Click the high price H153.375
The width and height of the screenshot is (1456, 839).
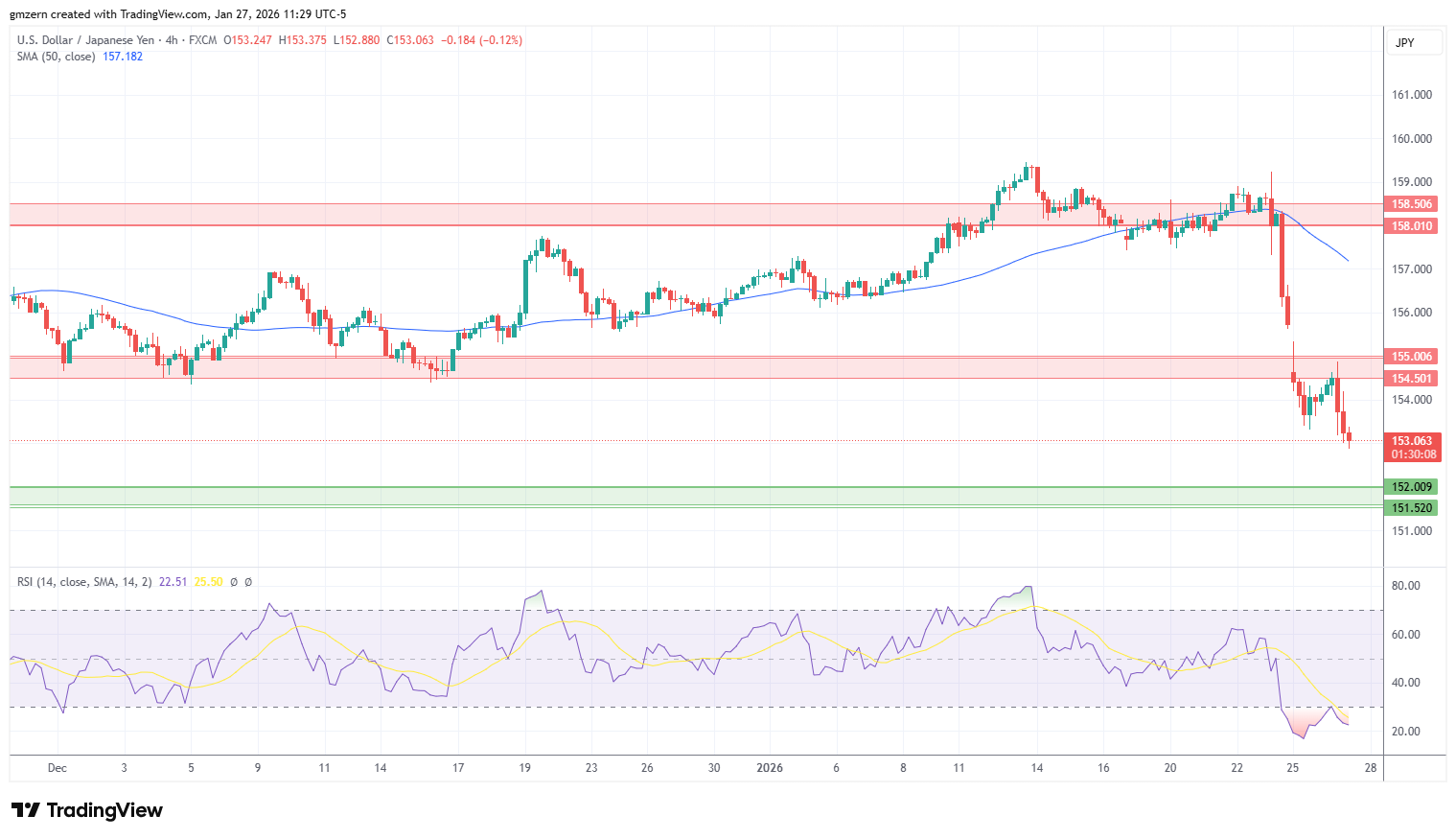[x=302, y=40]
